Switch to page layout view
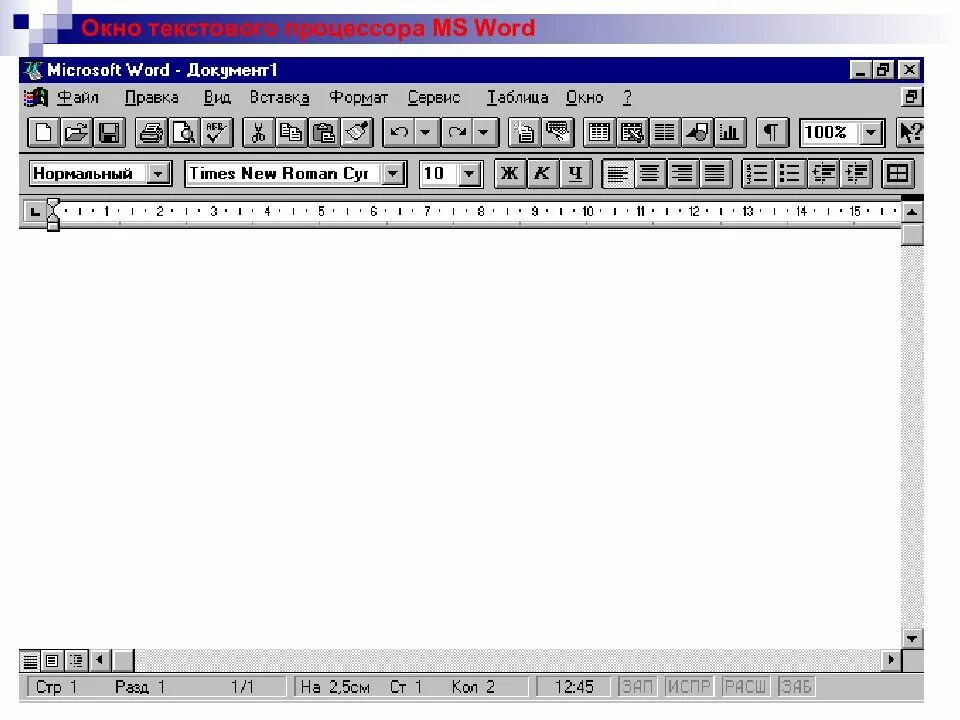The height and width of the screenshot is (720, 960). [x=53, y=661]
